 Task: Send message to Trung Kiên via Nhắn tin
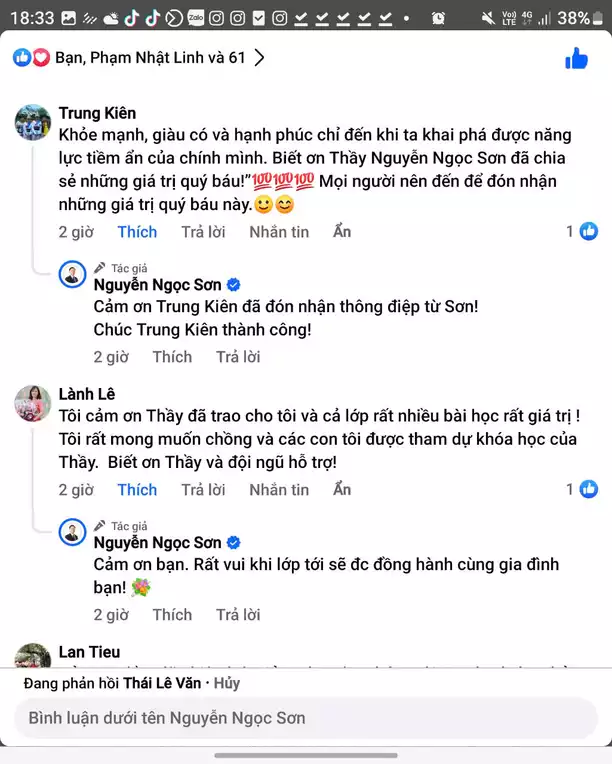[279, 232]
